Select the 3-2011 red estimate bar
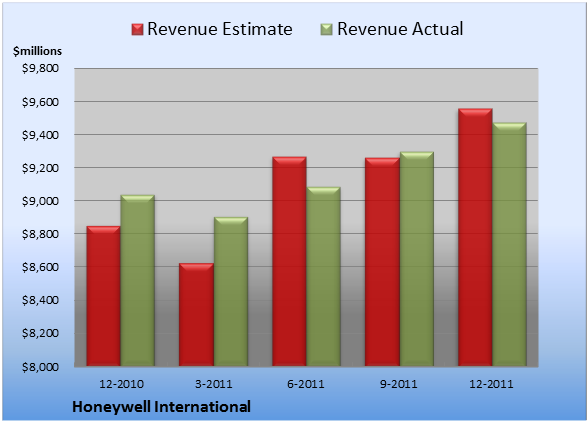588x422 pixels. 196,314
